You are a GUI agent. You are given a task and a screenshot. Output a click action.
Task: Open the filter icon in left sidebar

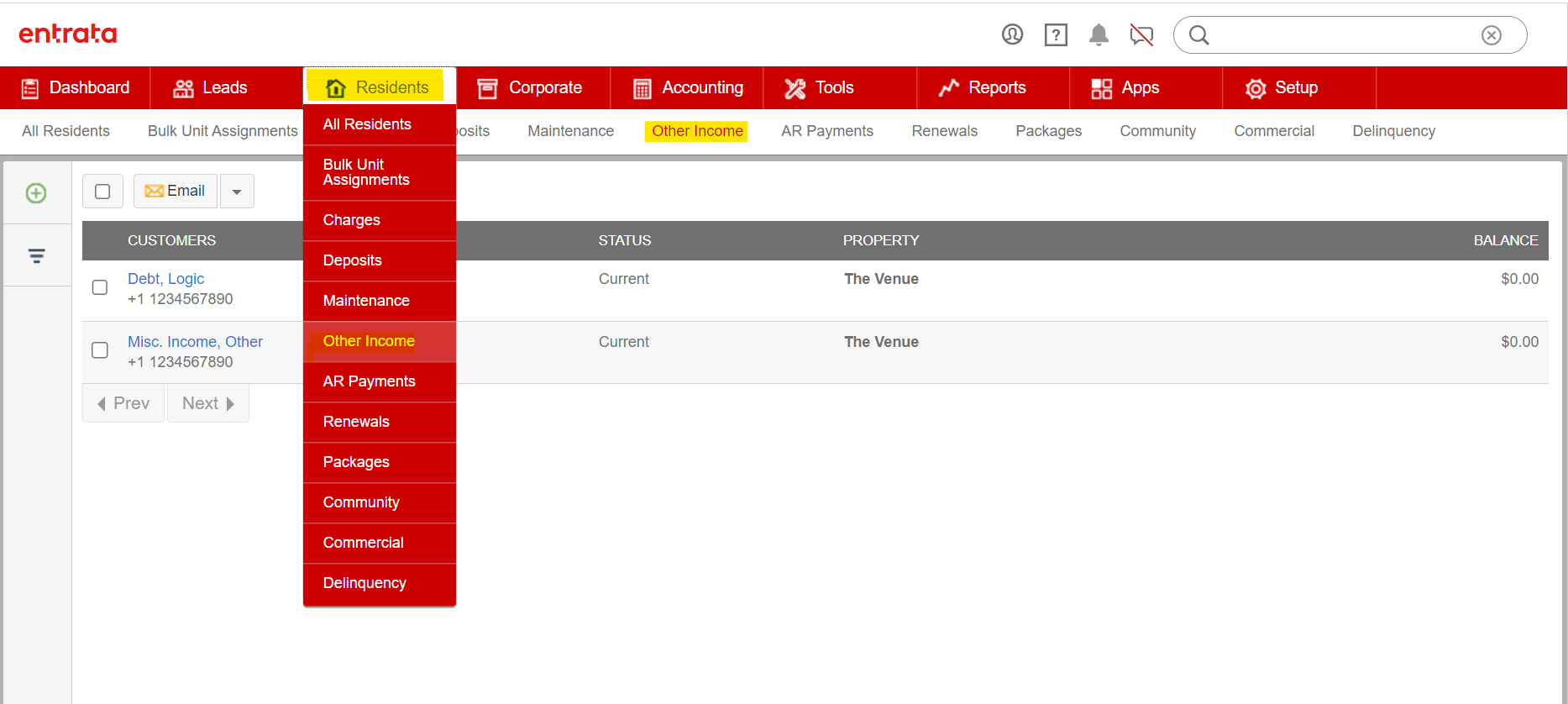[x=36, y=255]
